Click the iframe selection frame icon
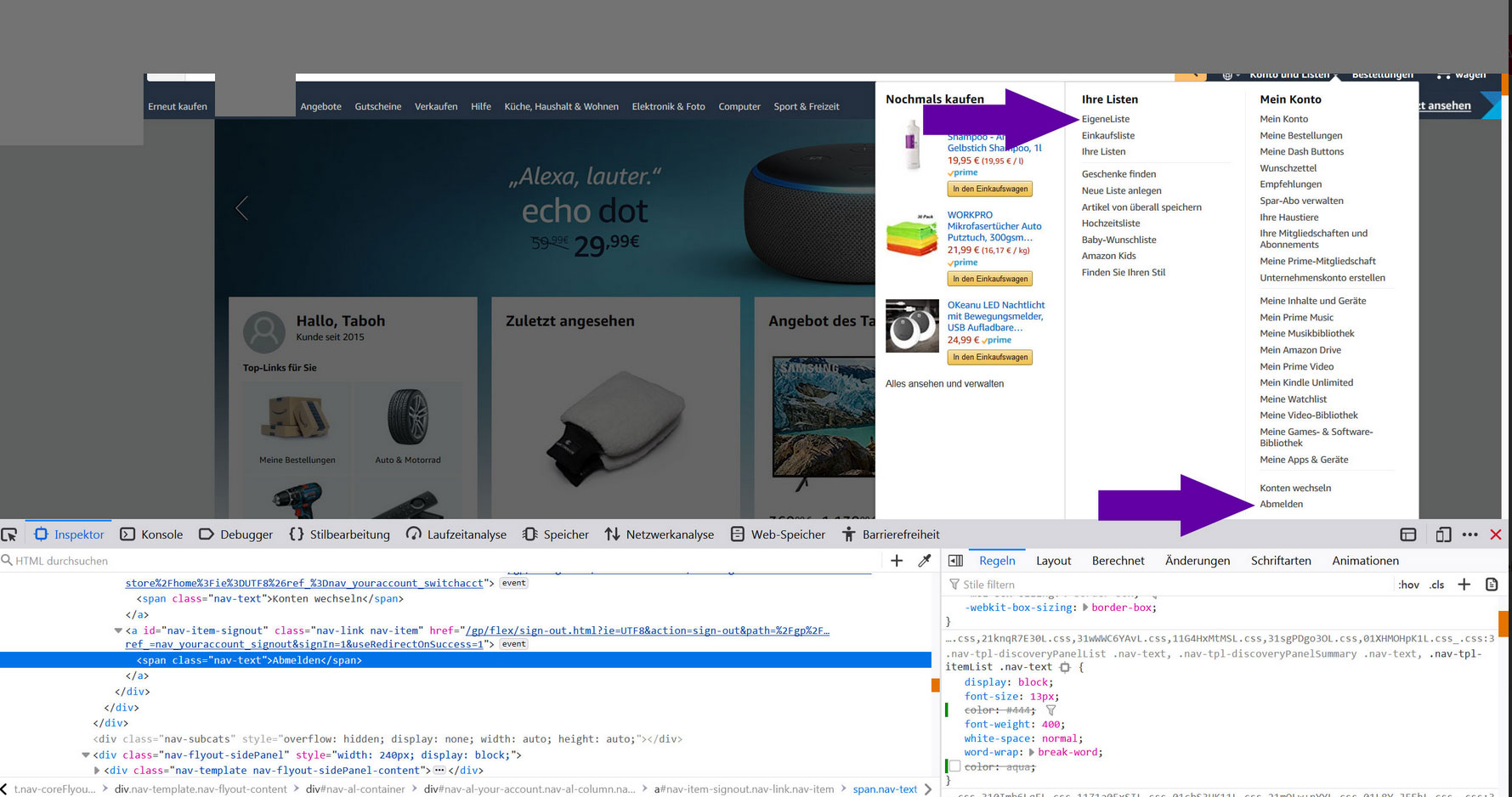Screen dimensions: 1512x797 1408,534
